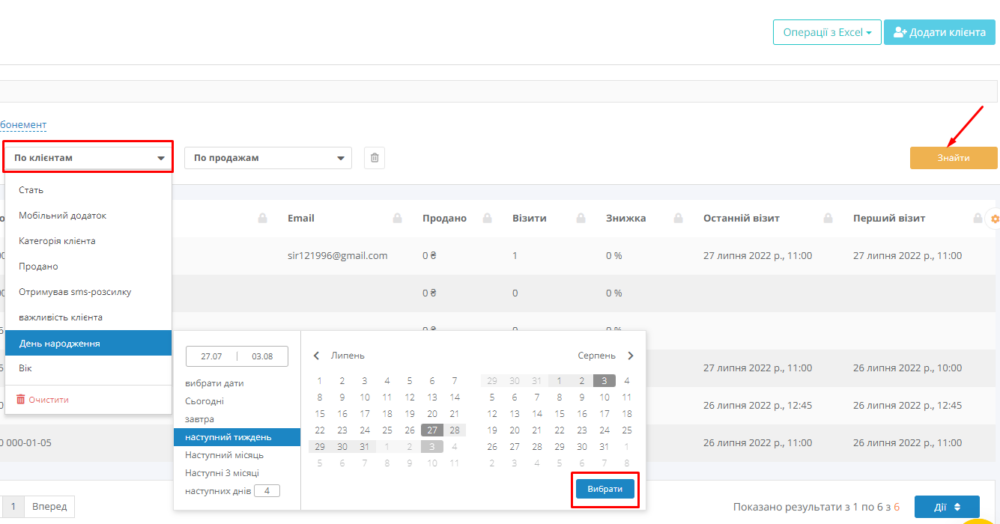Open the По продажам filter dropdown

pos(267,158)
